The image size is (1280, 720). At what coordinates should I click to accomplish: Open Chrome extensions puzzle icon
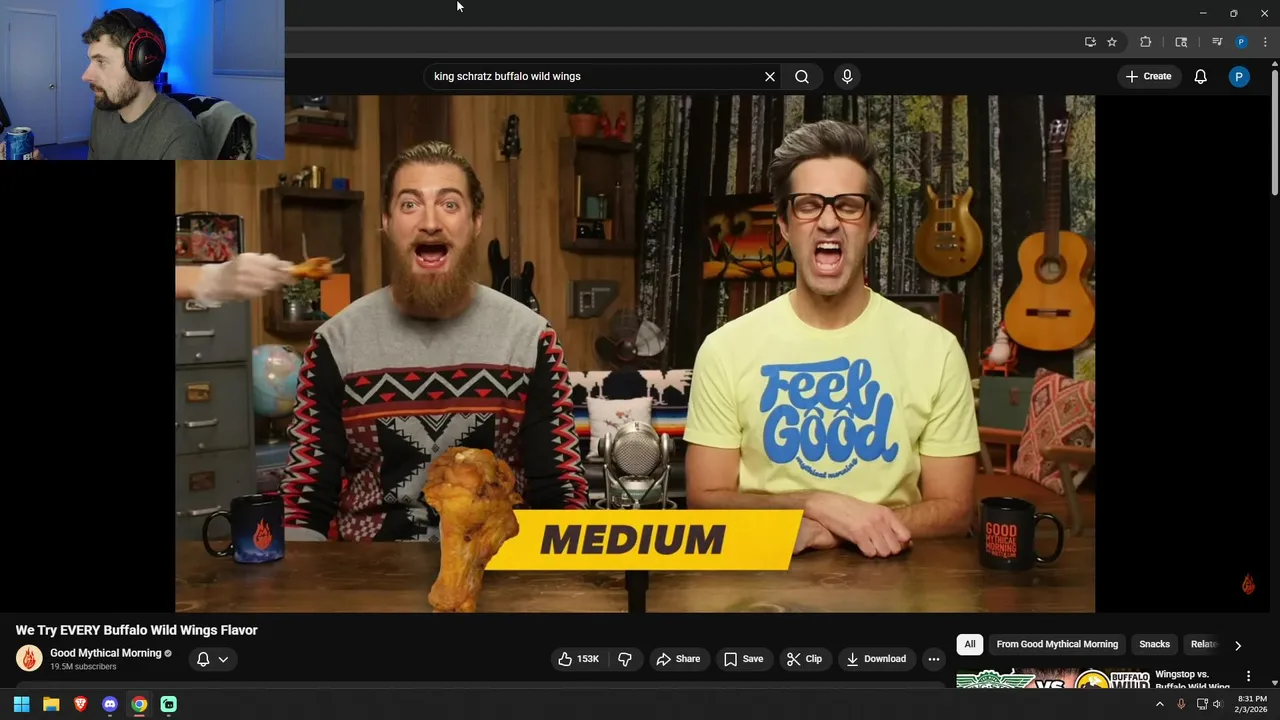(1146, 42)
